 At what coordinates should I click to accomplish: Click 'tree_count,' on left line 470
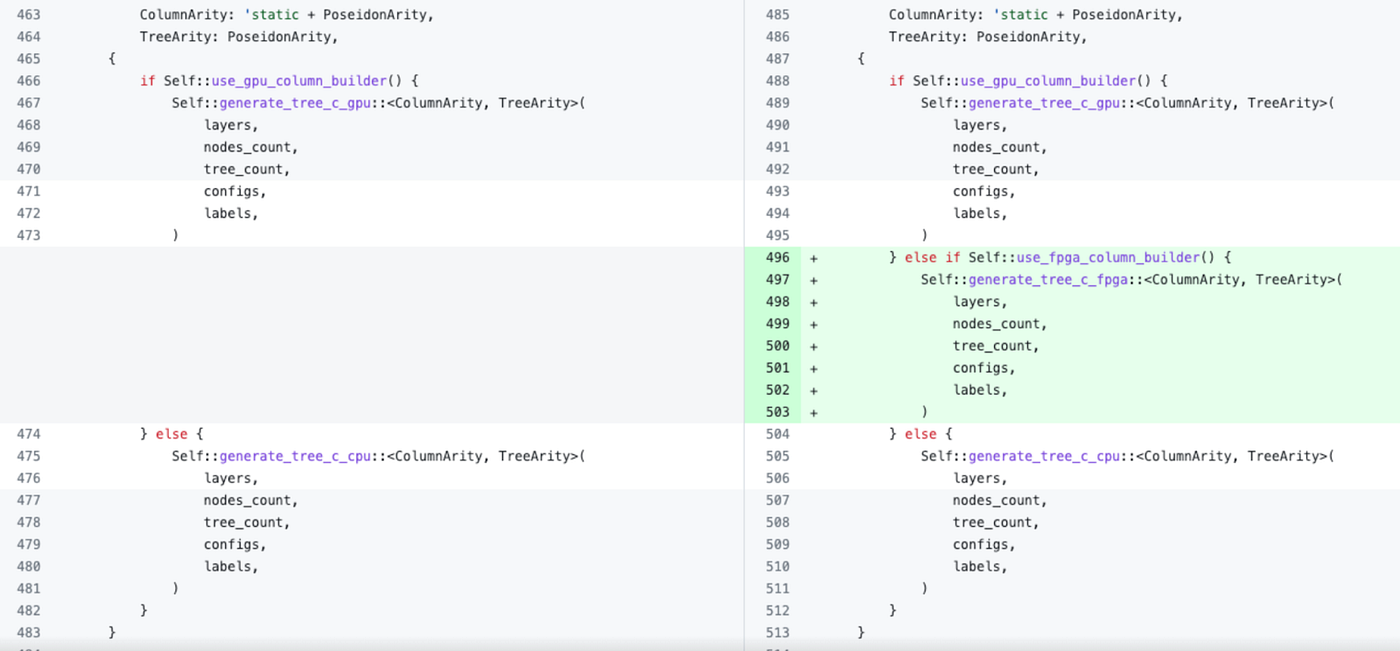coord(247,169)
